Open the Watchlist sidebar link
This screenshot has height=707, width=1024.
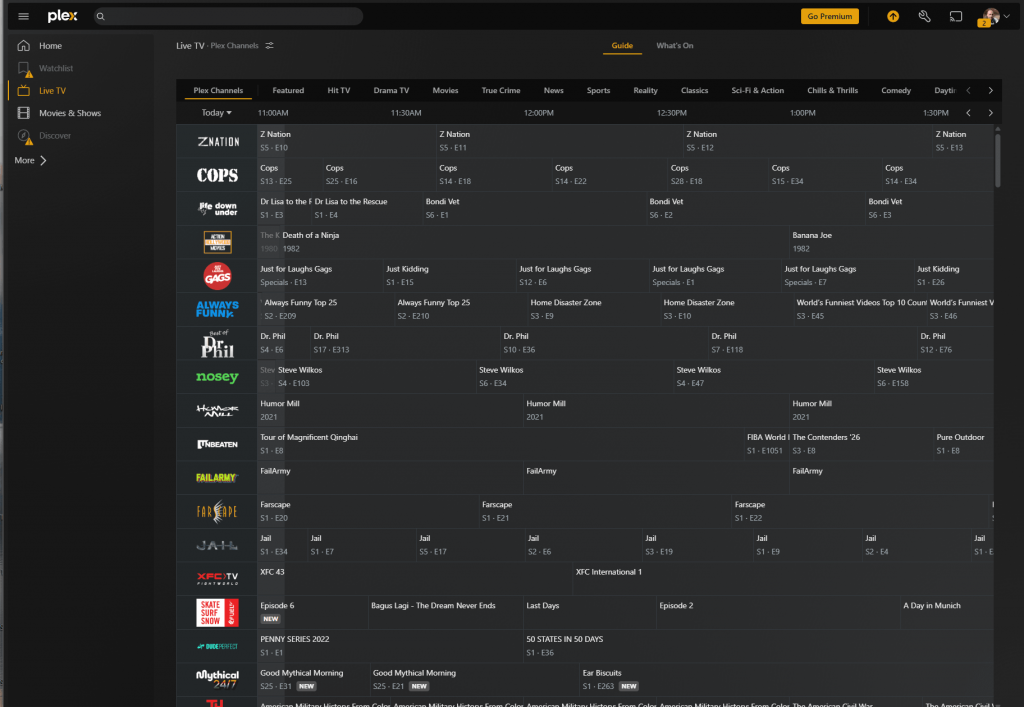tap(56, 69)
